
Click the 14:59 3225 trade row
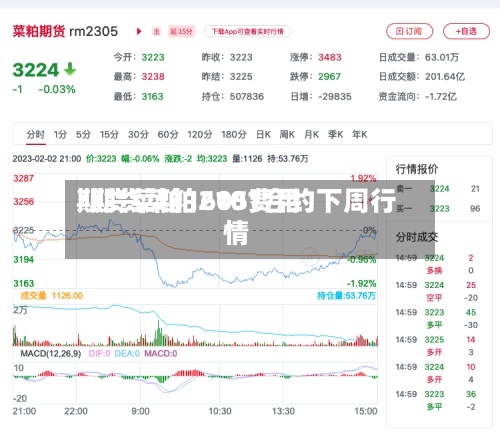[435, 340]
